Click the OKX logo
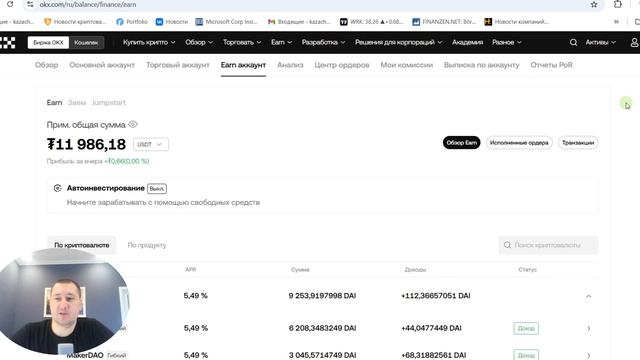This screenshot has height=360, width=640. pos(8,42)
